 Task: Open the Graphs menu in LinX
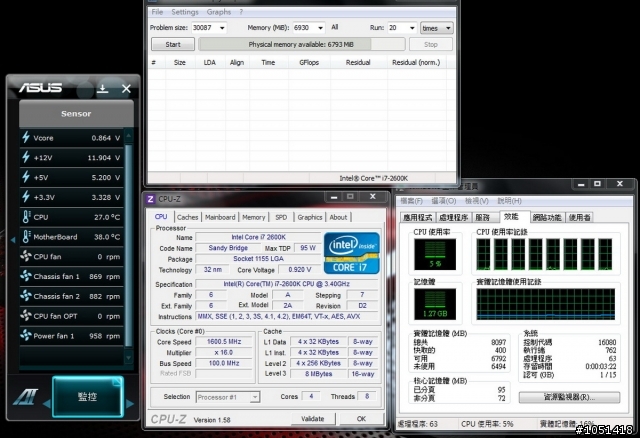[219, 12]
